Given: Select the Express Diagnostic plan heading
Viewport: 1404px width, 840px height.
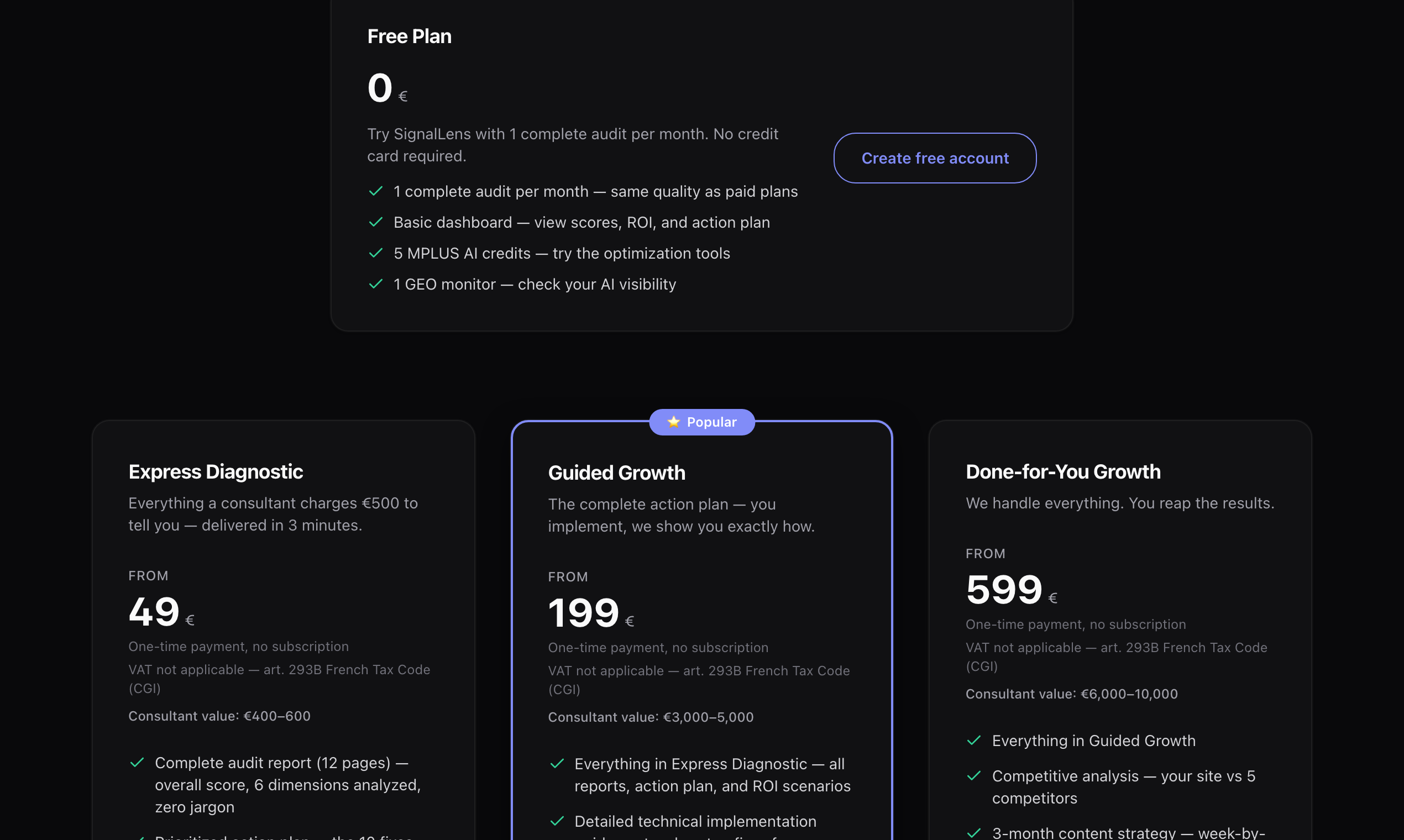Looking at the screenshot, I should 216,471.
